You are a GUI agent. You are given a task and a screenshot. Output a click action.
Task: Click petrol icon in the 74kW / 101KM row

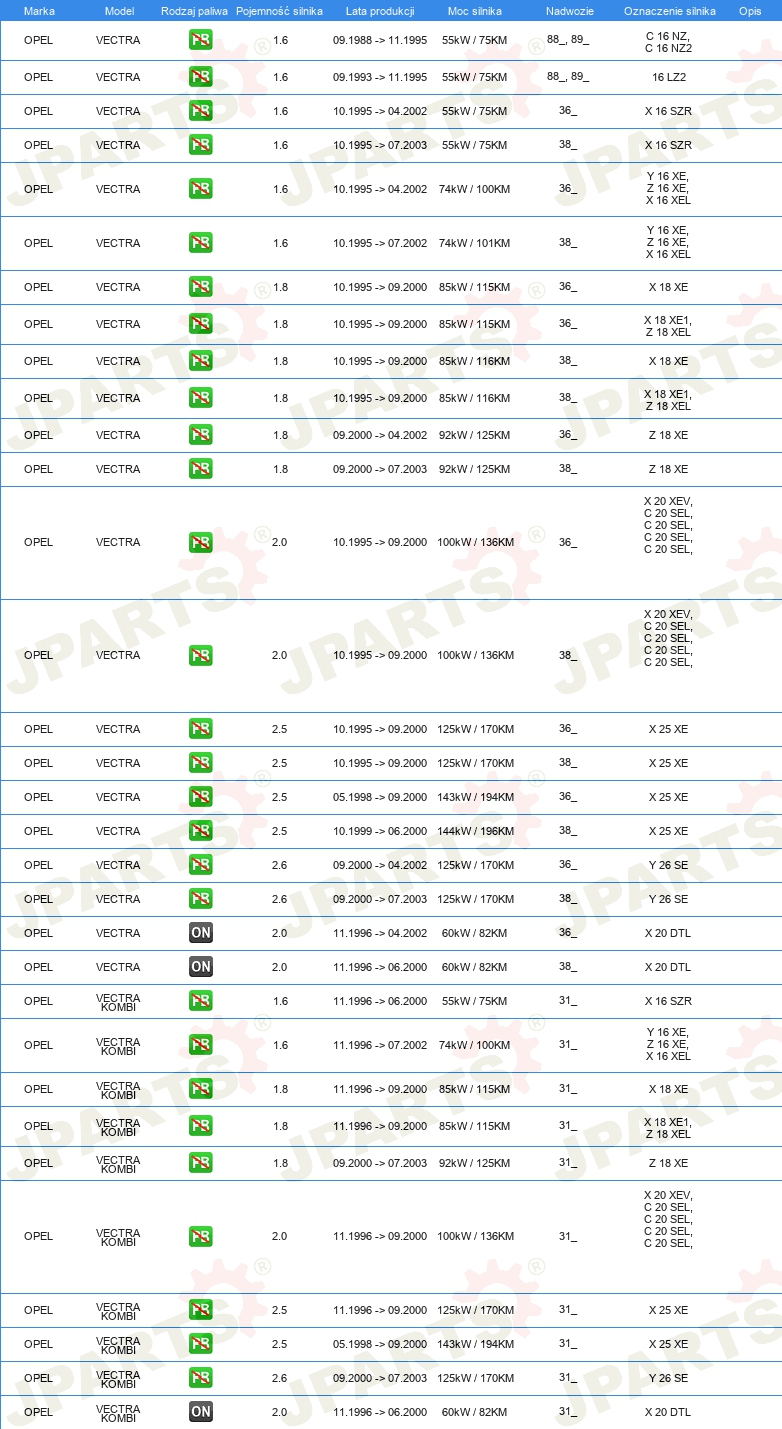[201, 243]
